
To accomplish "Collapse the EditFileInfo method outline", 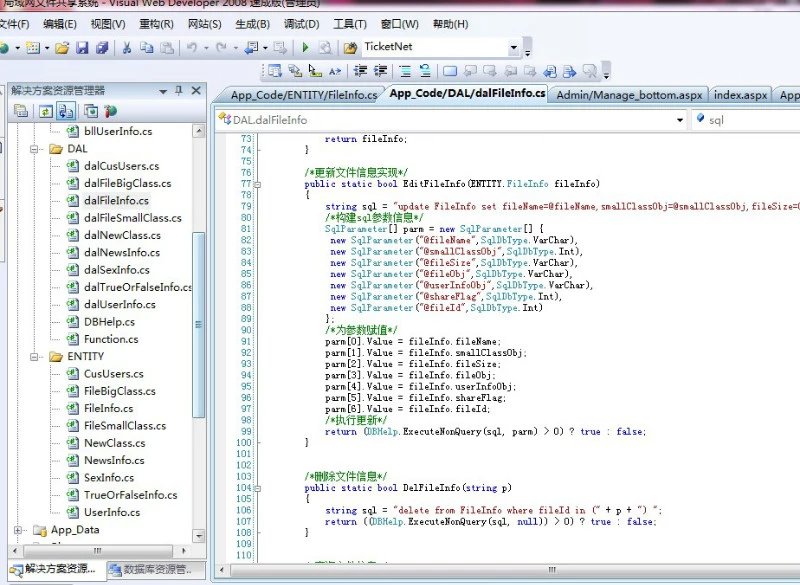I will point(258,184).
